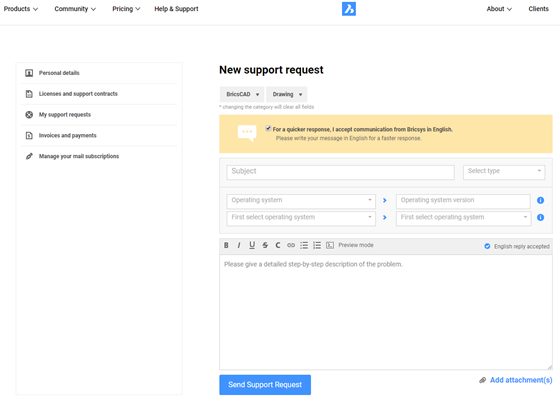Expand the Products menu
The width and height of the screenshot is (560, 396).
[21, 9]
